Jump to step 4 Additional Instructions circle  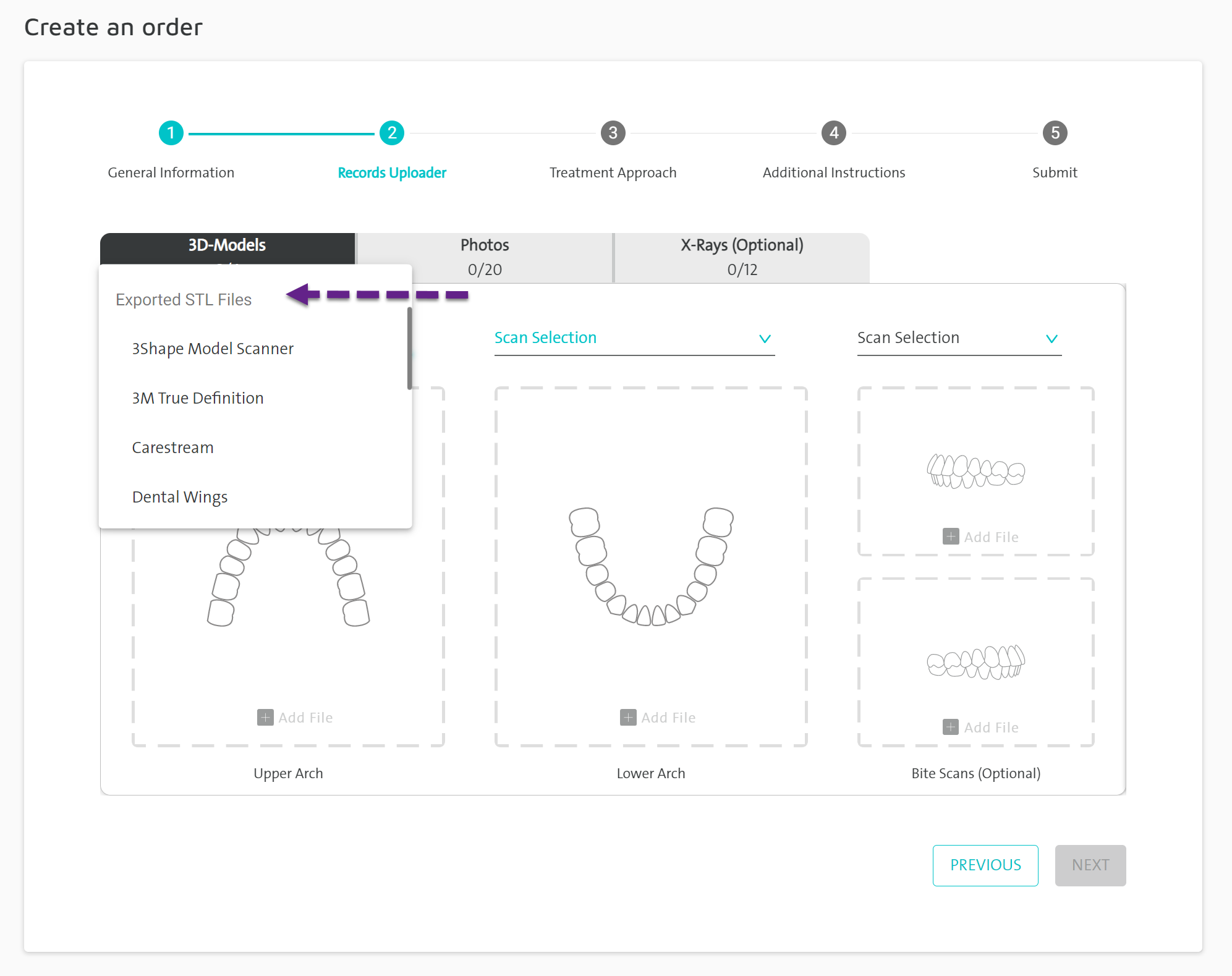point(833,133)
